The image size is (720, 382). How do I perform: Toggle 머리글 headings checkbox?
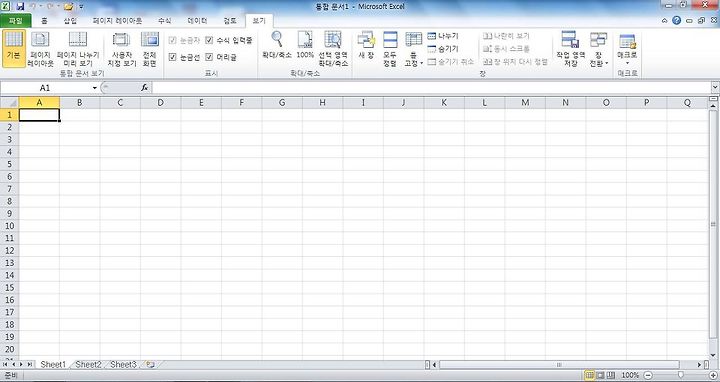click(209, 57)
